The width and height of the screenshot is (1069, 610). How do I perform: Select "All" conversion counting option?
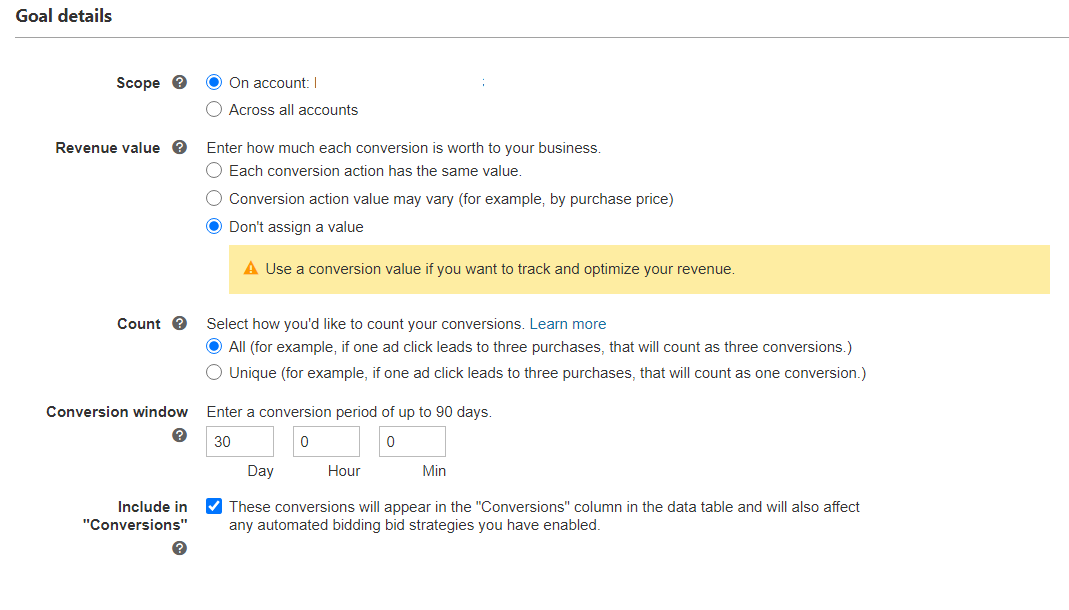tap(213, 346)
